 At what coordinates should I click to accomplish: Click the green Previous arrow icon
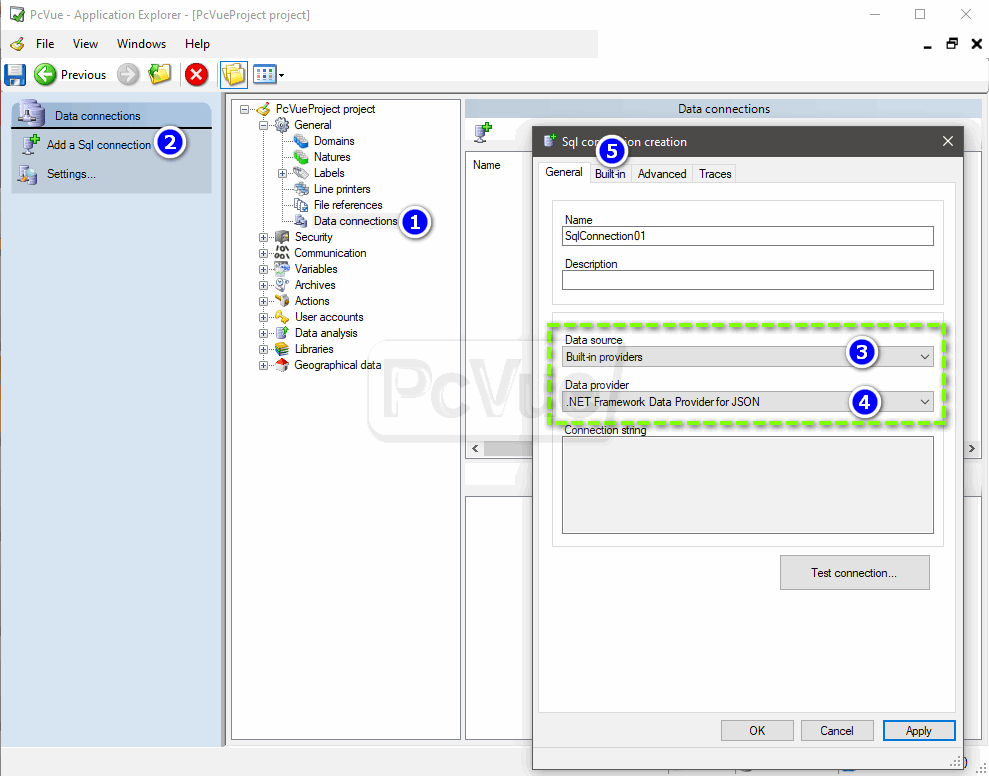(x=45, y=74)
